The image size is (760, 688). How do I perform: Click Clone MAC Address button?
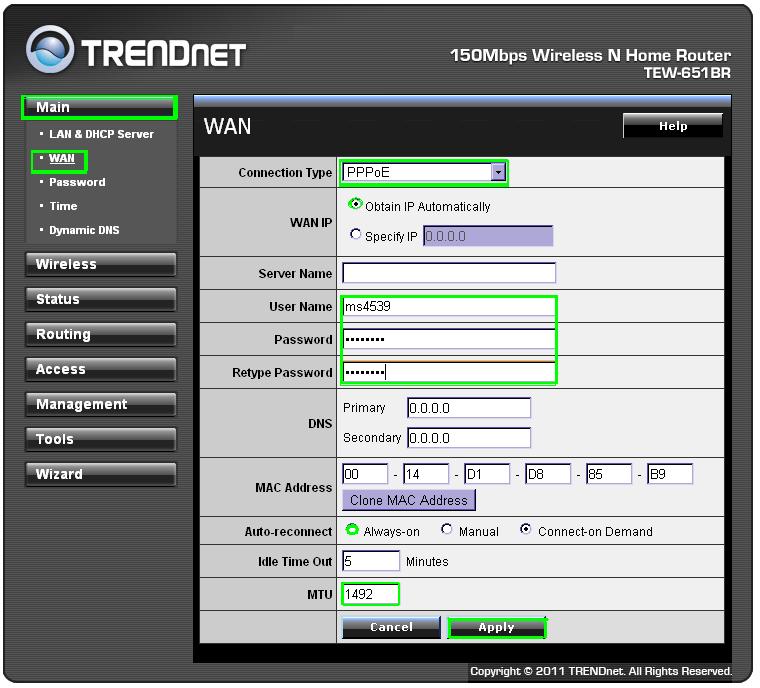(x=409, y=500)
